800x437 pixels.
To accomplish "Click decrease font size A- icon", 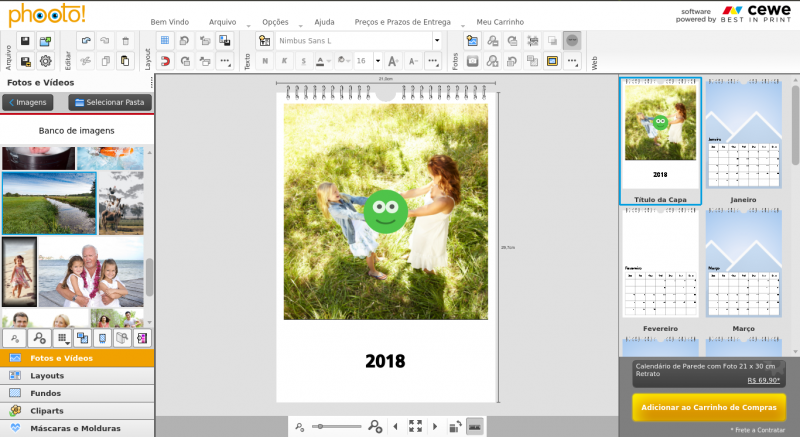I will pyautogui.click(x=413, y=61).
